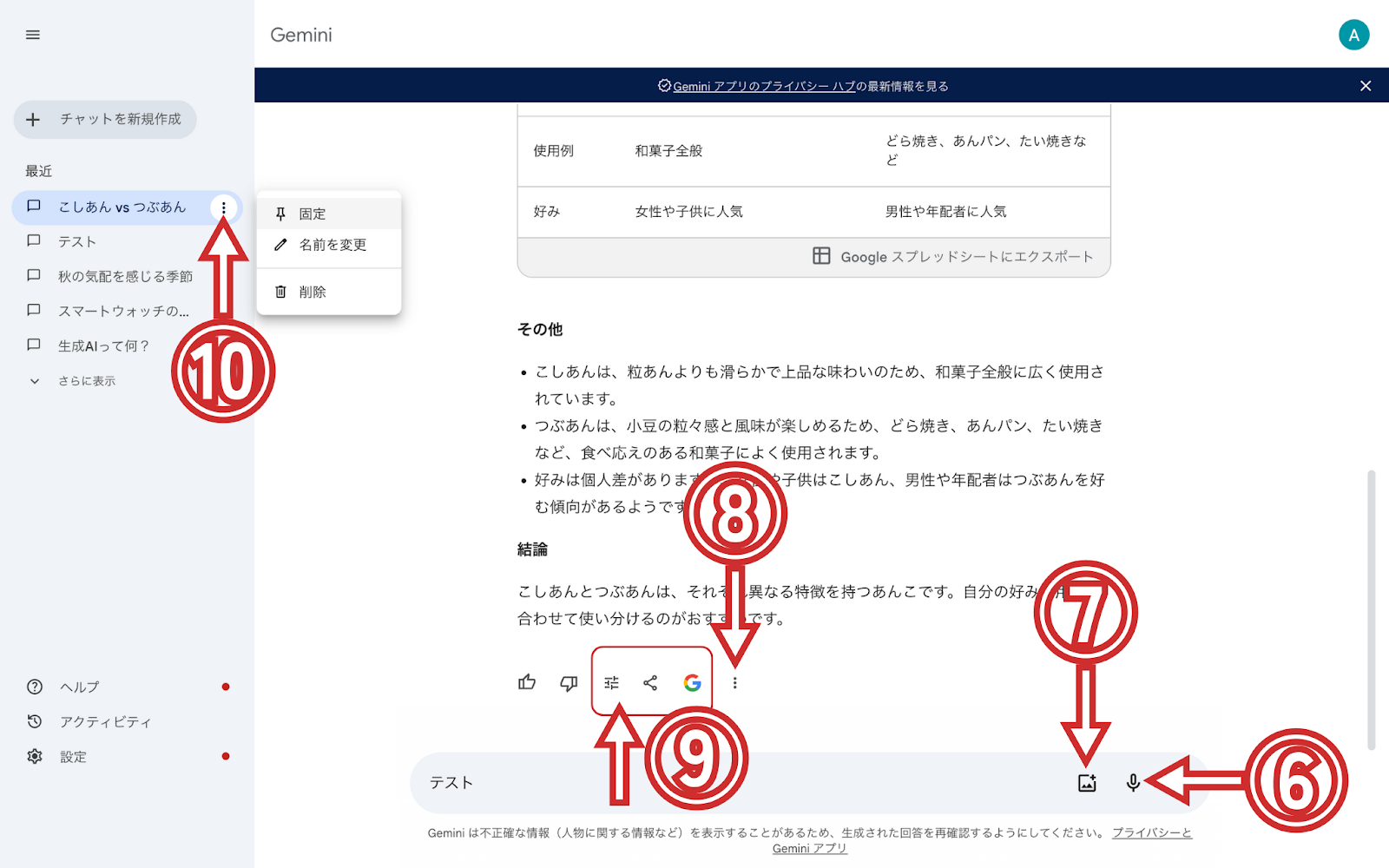
Task: Open アクティビティ in the sidebar
Action: [x=105, y=721]
